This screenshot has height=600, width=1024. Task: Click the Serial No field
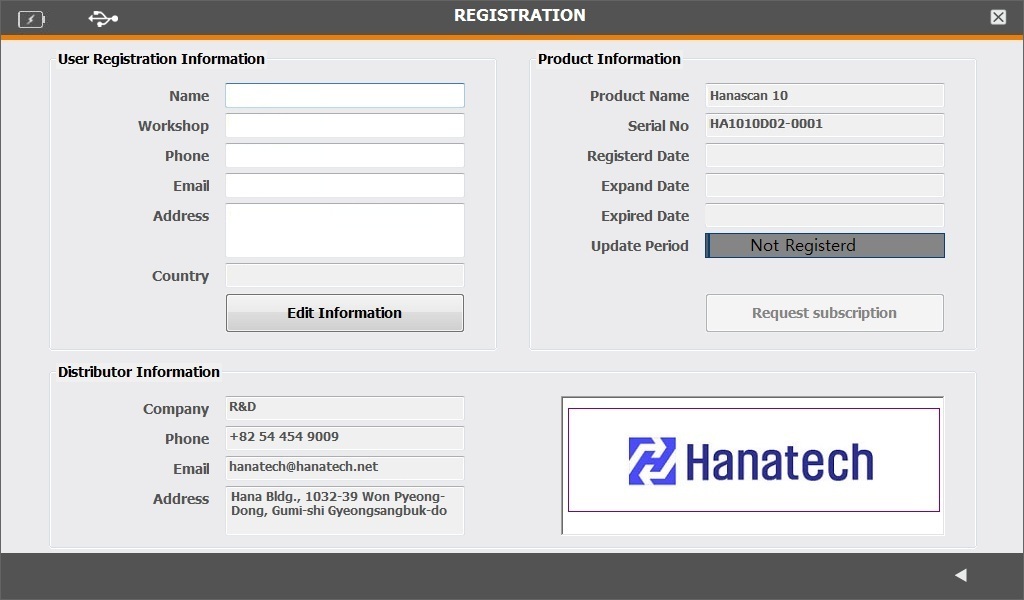pyautogui.click(x=824, y=126)
